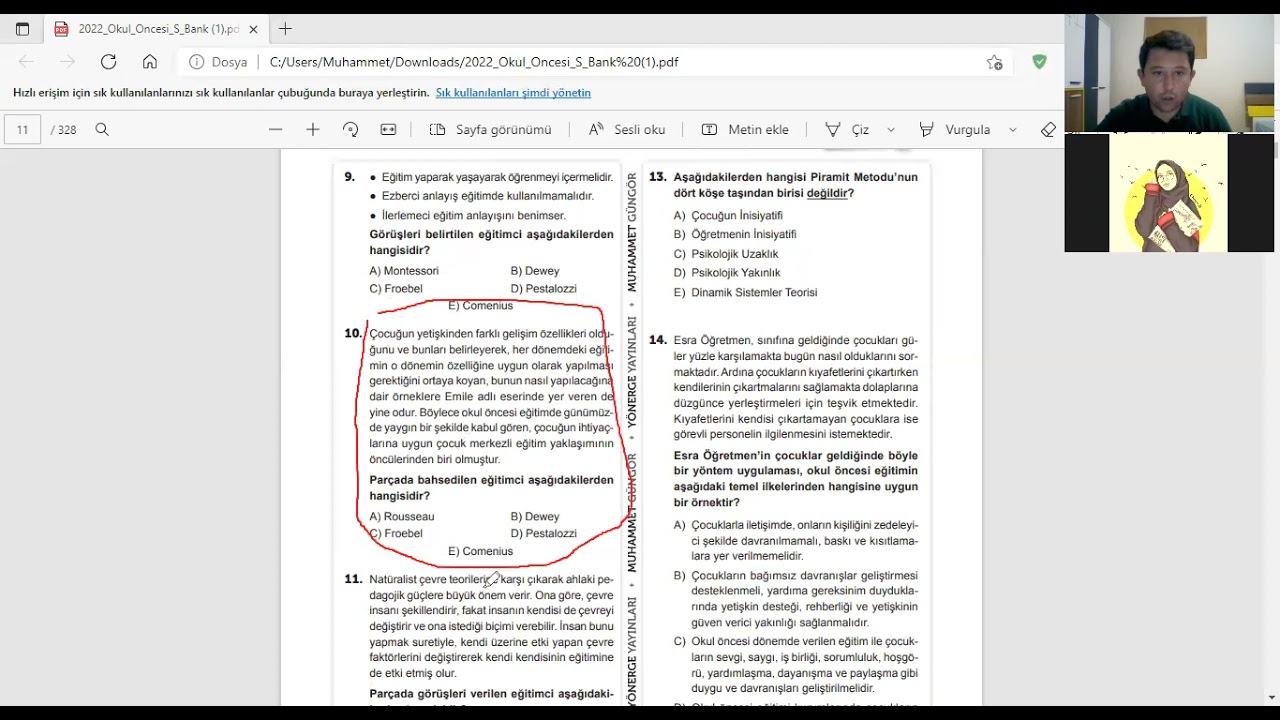1280x720 pixels.
Task: Choose the eraser tool in PDF toolbar
Action: click(x=1048, y=130)
